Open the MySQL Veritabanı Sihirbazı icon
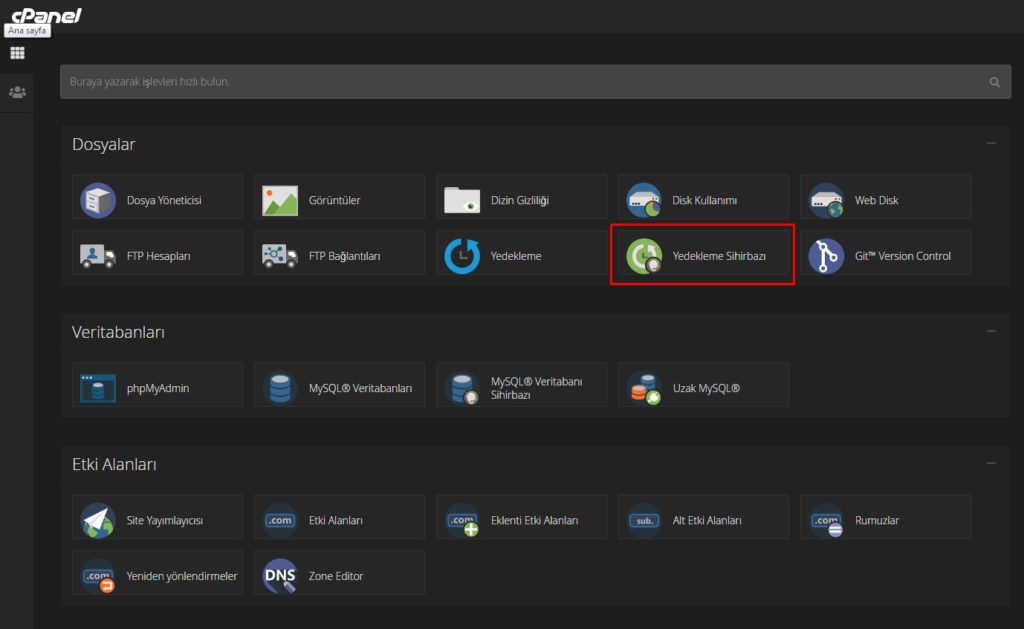Screen dimensions: 1024x629 pos(463,388)
